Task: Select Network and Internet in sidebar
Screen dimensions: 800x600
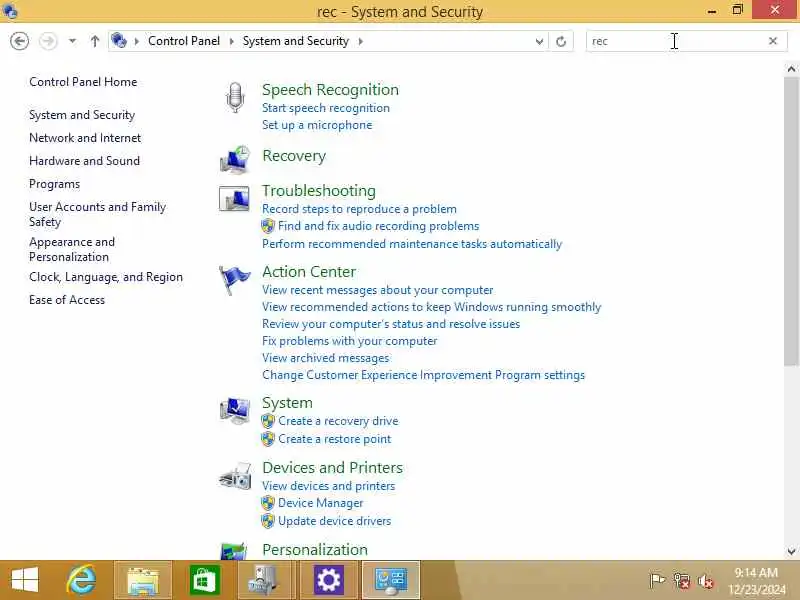Action: (85, 138)
